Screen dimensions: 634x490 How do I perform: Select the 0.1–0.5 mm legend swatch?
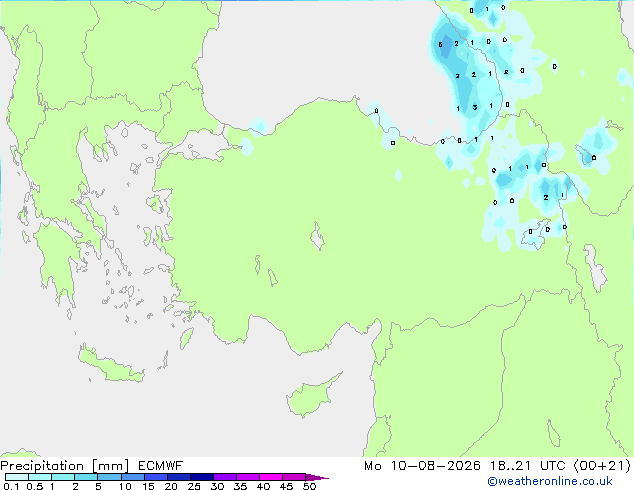[x=17, y=477]
